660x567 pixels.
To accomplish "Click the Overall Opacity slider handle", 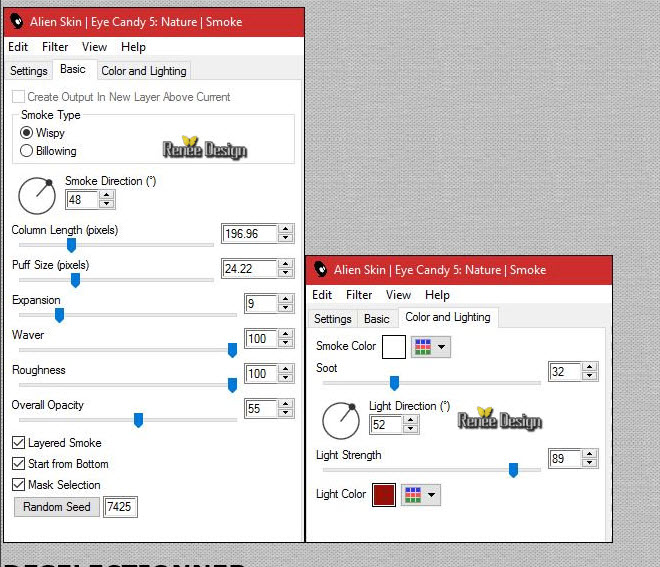I will tap(138, 420).
